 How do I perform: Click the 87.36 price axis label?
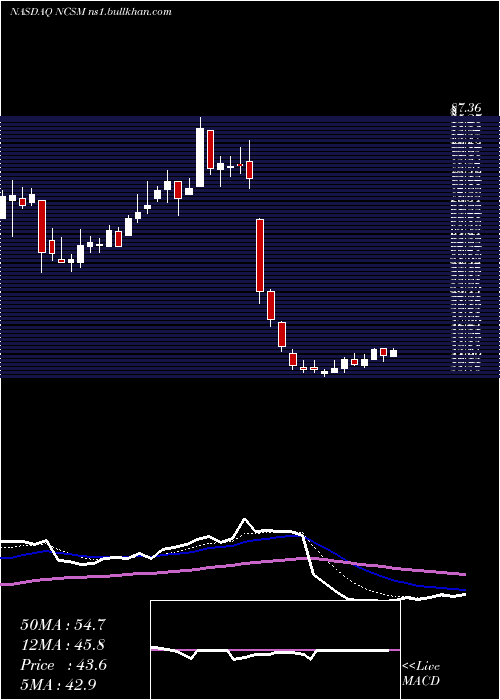(465, 108)
